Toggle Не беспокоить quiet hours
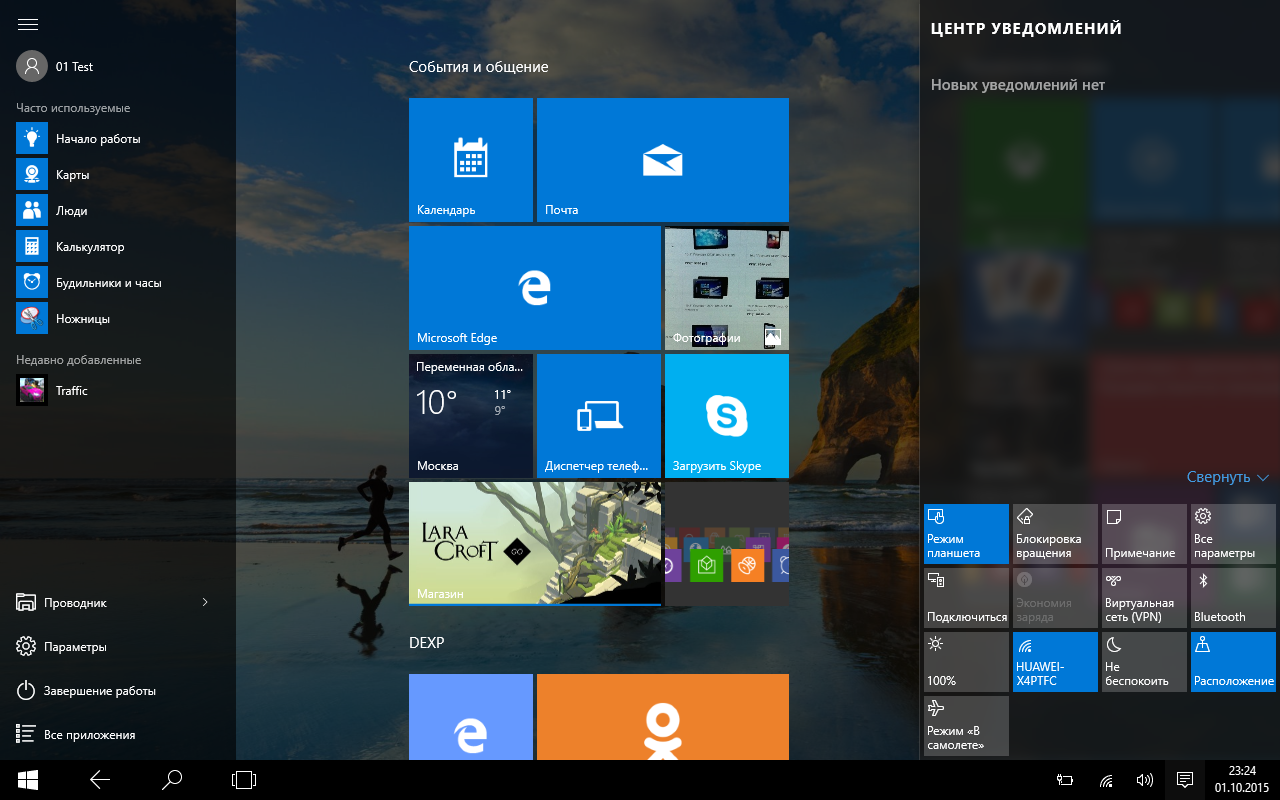 pos(1144,662)
